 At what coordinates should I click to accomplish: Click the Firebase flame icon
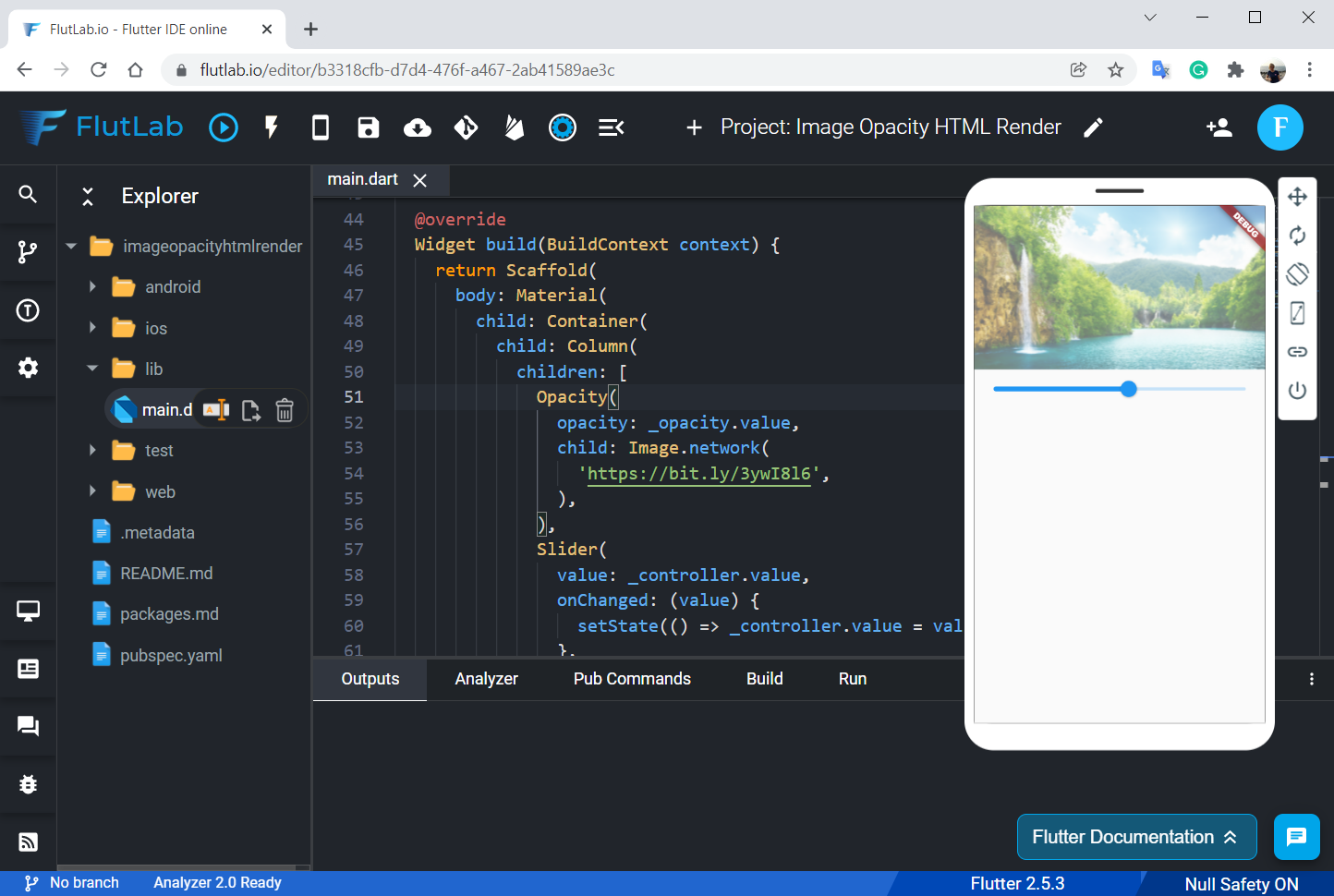(x=515, y=127)
